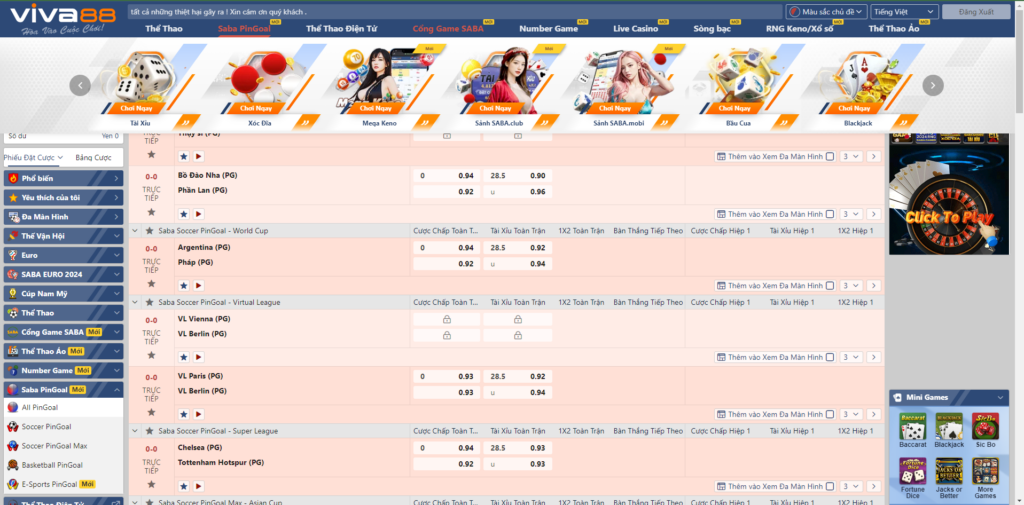Select Soccer PinGoal Max in sidebar
This screenshot has height=505, width=1024.
[x=63, y=446]
